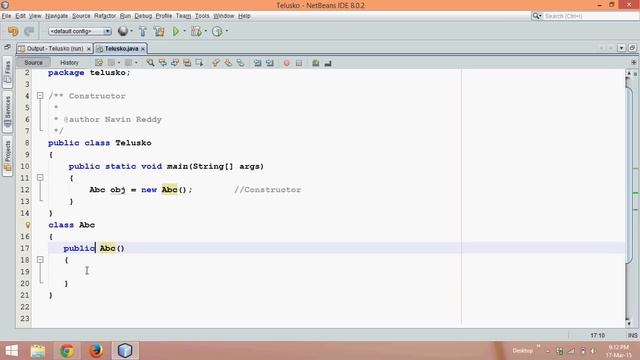The height and width of the screenshot is (360, 640).
Task: Open the Refactor menu
Action: [x=105, y=16]
